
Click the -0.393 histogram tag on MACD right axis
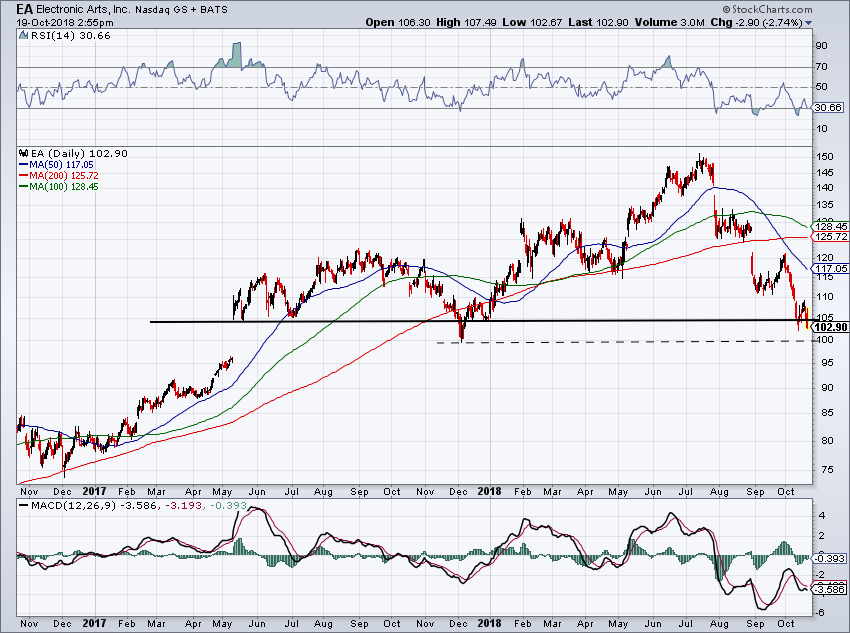point(830,558)
